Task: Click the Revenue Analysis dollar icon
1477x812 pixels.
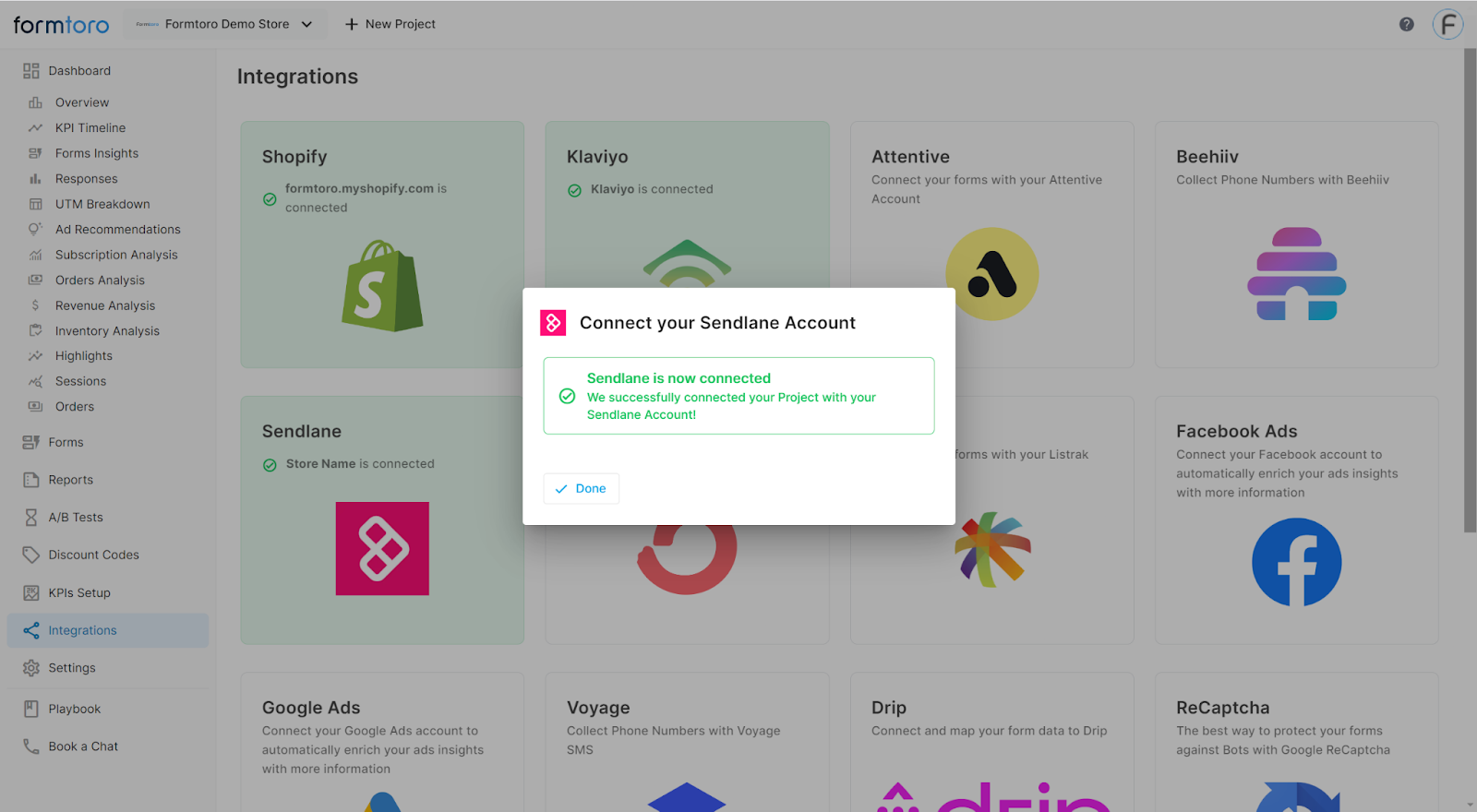Action: (x=35, y=305)
